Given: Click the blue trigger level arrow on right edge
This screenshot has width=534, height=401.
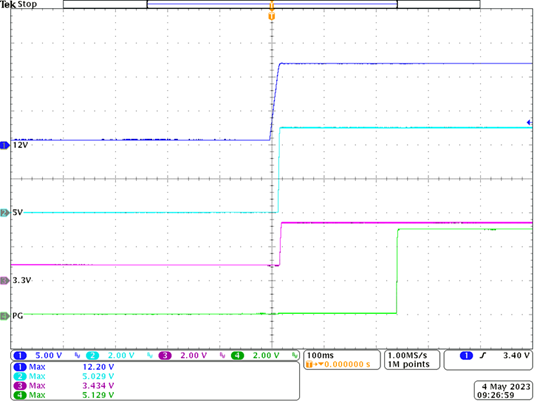Looking at the screenshot, I should (x=529, y=122).
